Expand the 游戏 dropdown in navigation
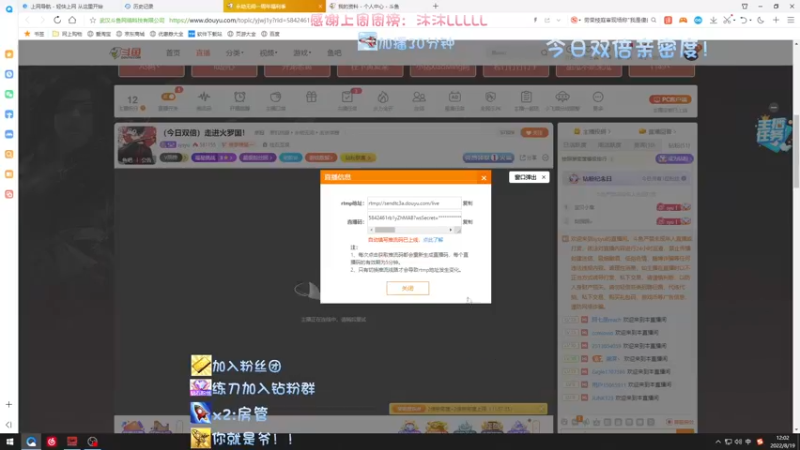This screenshot has height=450, width=800. 302,53
